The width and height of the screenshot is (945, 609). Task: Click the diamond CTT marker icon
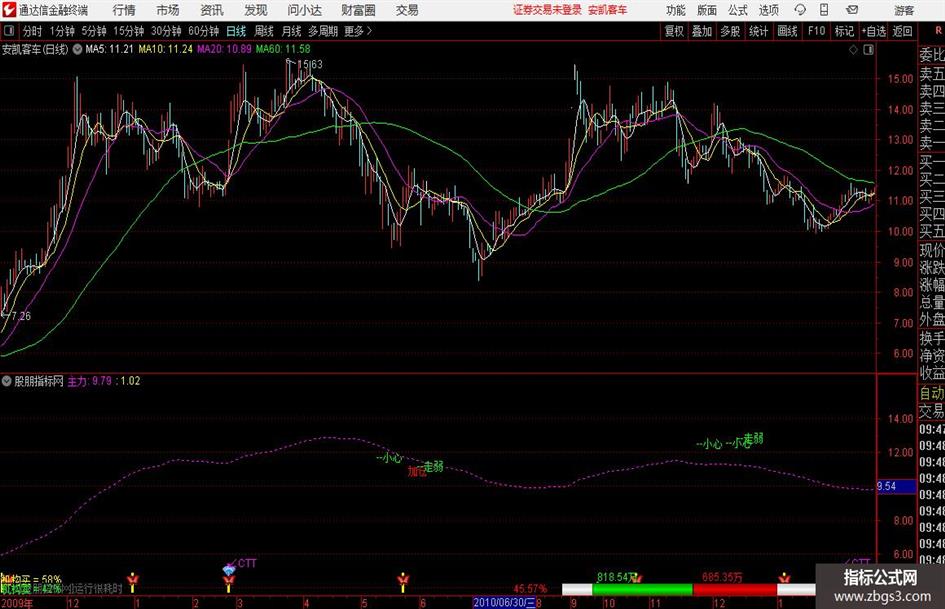click(x=228, y=569)
